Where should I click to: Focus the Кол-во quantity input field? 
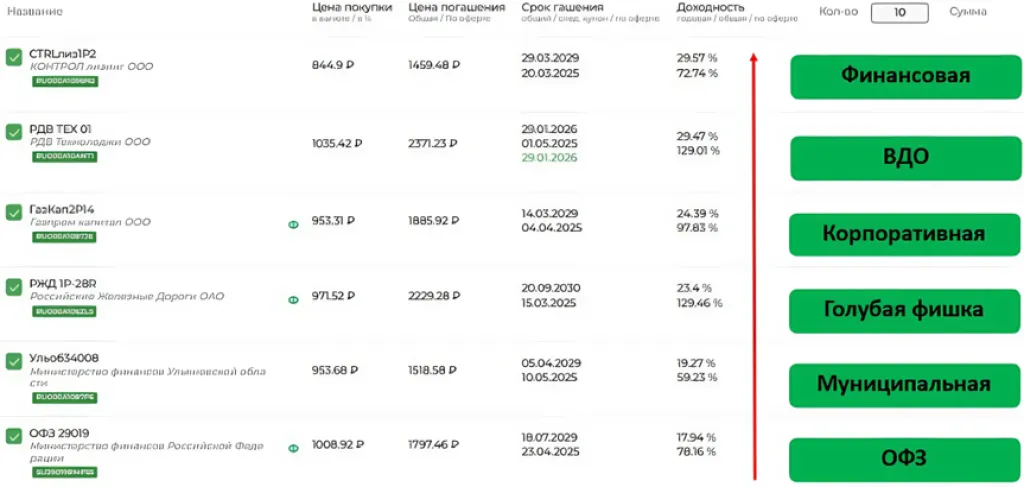pos(900,12)
